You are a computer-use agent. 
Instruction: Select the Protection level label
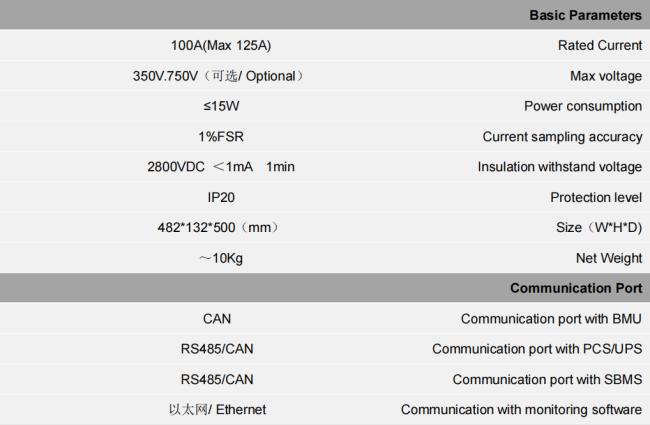click(x=596, y=197)
